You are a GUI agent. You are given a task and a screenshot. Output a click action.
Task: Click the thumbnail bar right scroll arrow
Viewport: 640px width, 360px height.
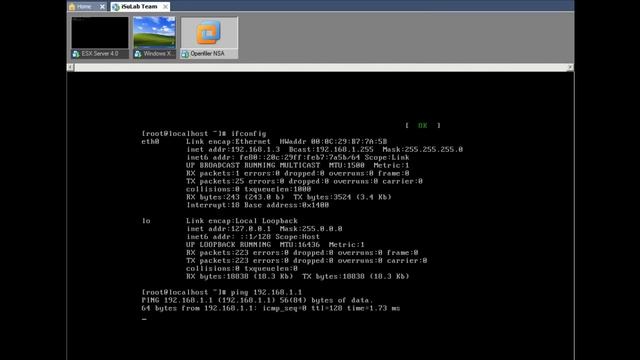(x=570, y=67)
